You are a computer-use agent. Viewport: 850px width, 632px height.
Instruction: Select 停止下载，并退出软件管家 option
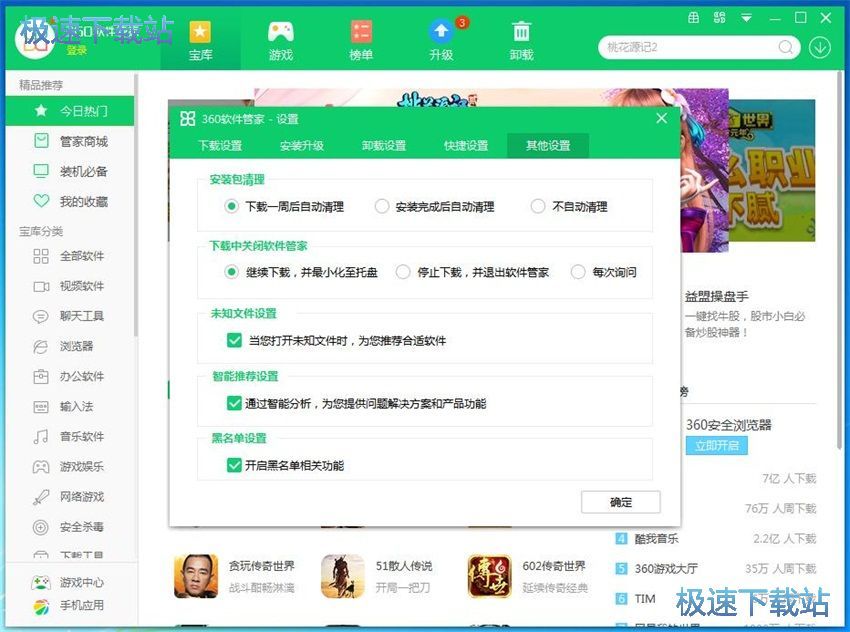(x=472, y=272)
